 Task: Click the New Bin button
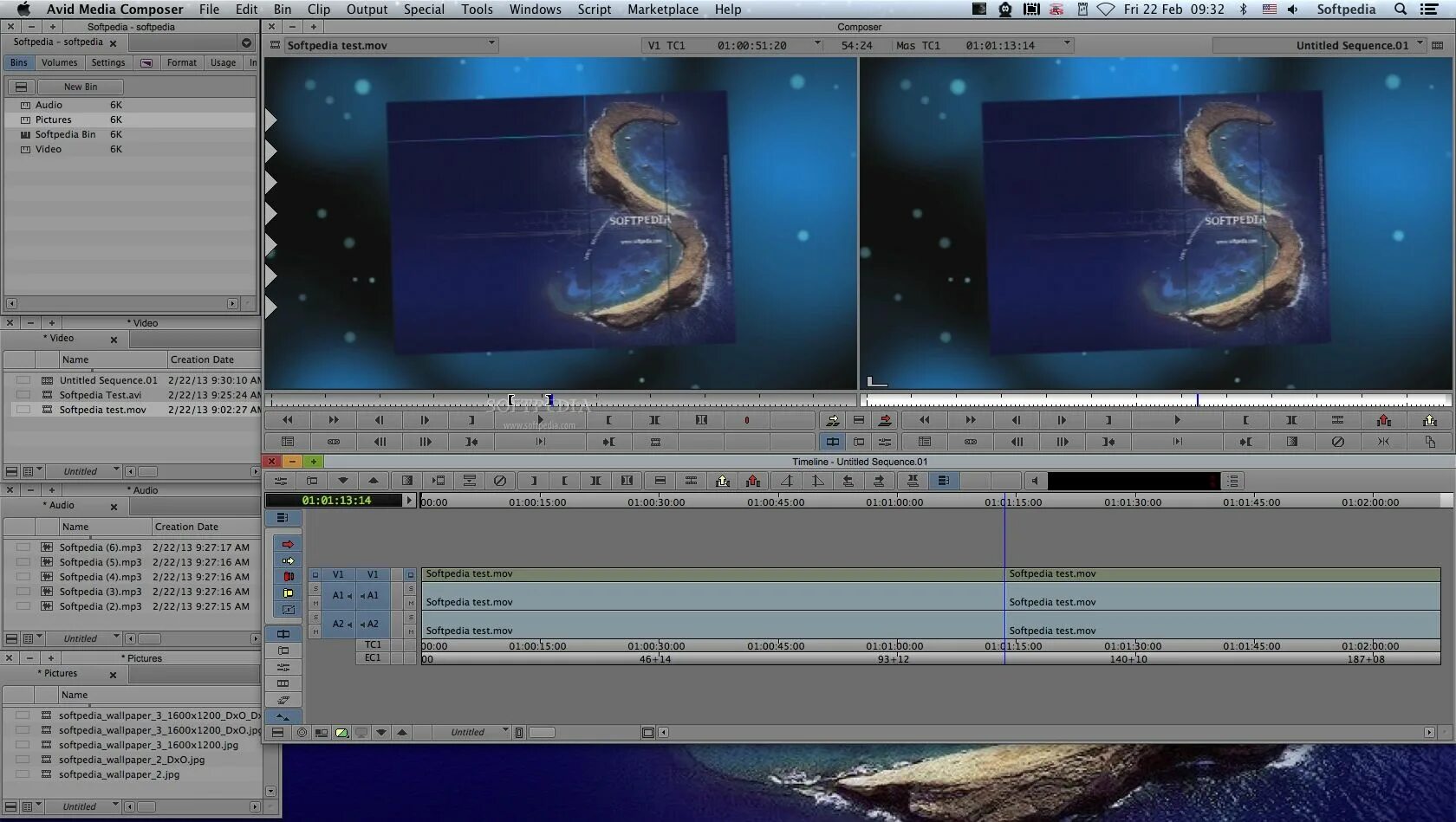coord(81,87)
